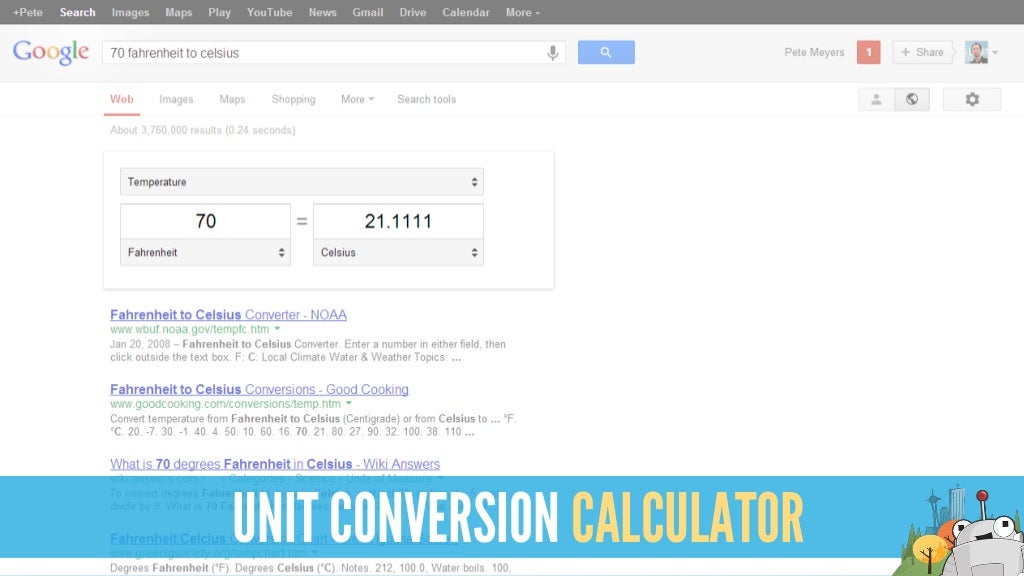Expand arrow next to www.goodcooking.com URL
This screenshot has height=576, width=1024.
(x=349, y=403)
